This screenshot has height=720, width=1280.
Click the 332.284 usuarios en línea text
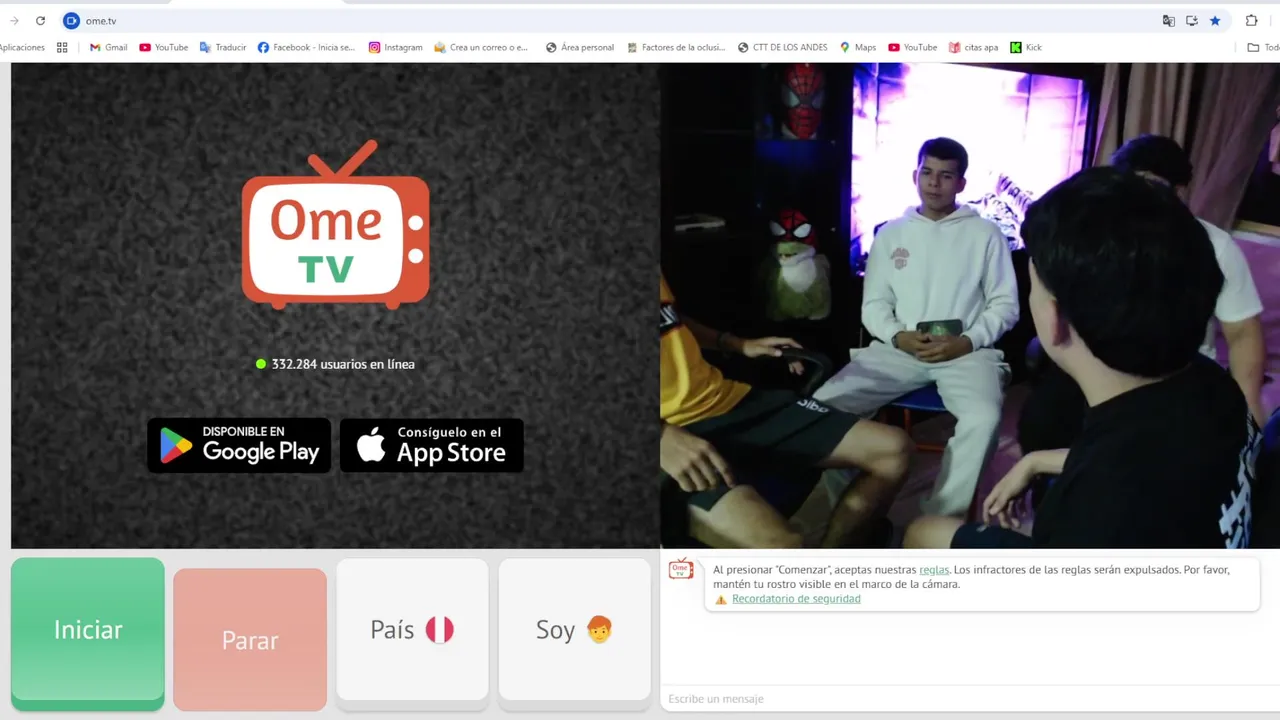click(343, 364)
